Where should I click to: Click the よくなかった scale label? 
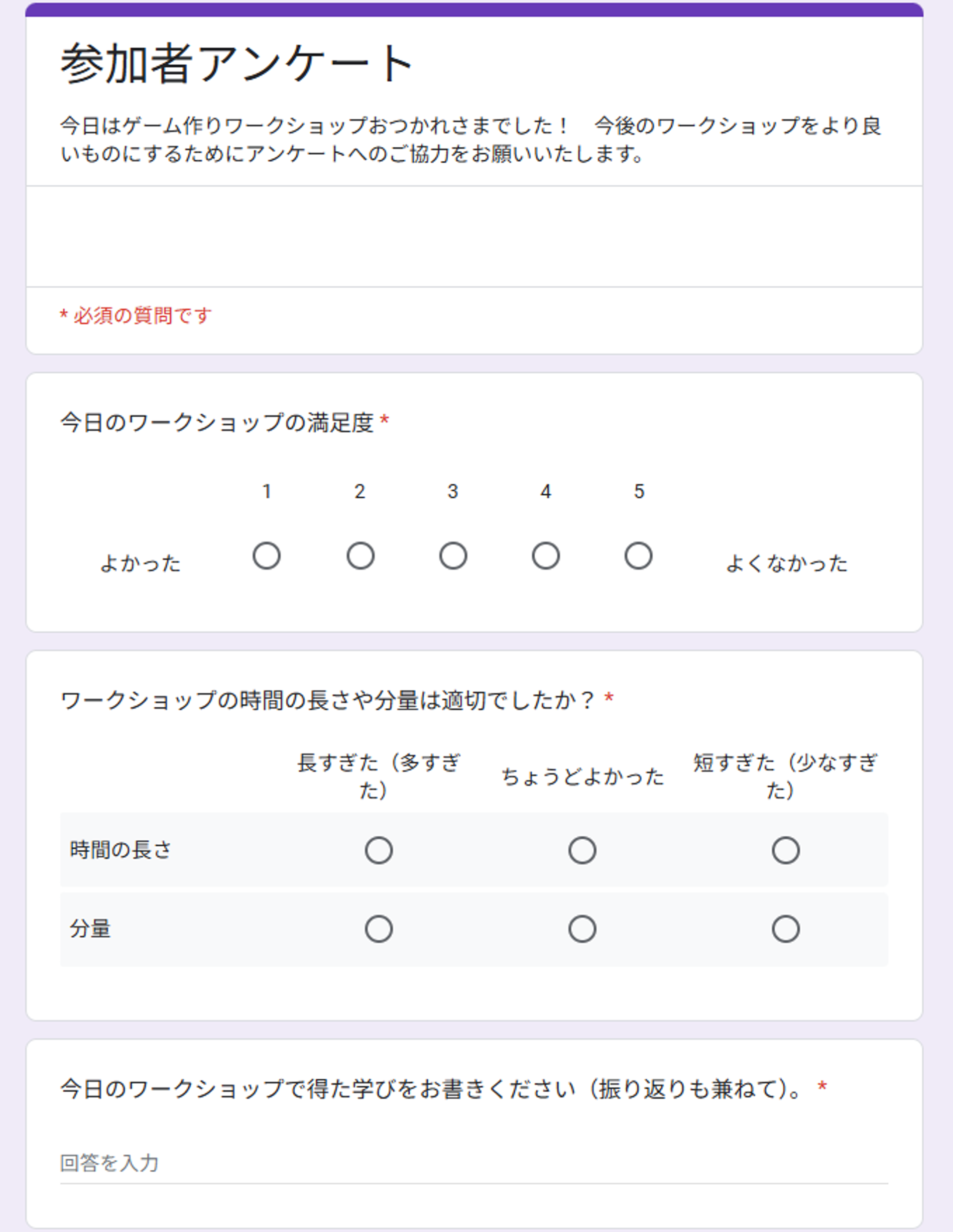(787, 563)
